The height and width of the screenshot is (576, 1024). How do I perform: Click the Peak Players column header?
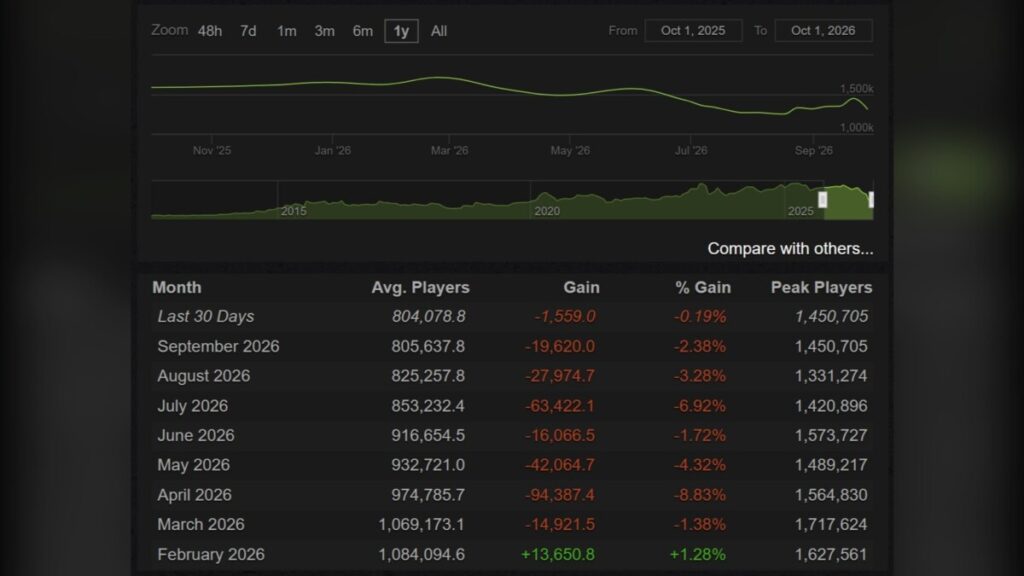point(822,287)
